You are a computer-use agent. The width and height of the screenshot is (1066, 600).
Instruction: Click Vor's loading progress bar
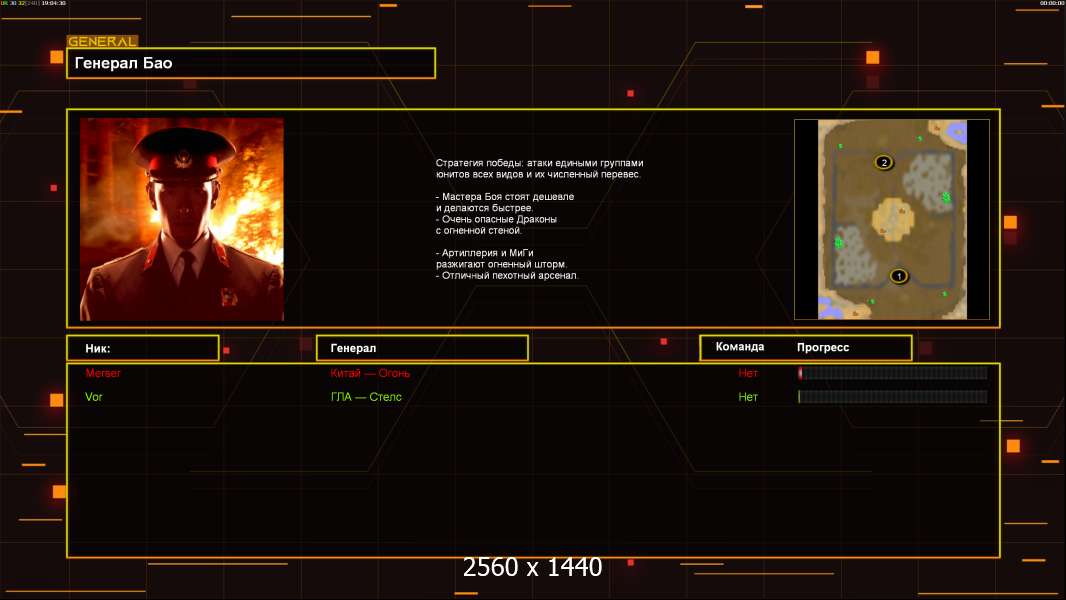893,396
